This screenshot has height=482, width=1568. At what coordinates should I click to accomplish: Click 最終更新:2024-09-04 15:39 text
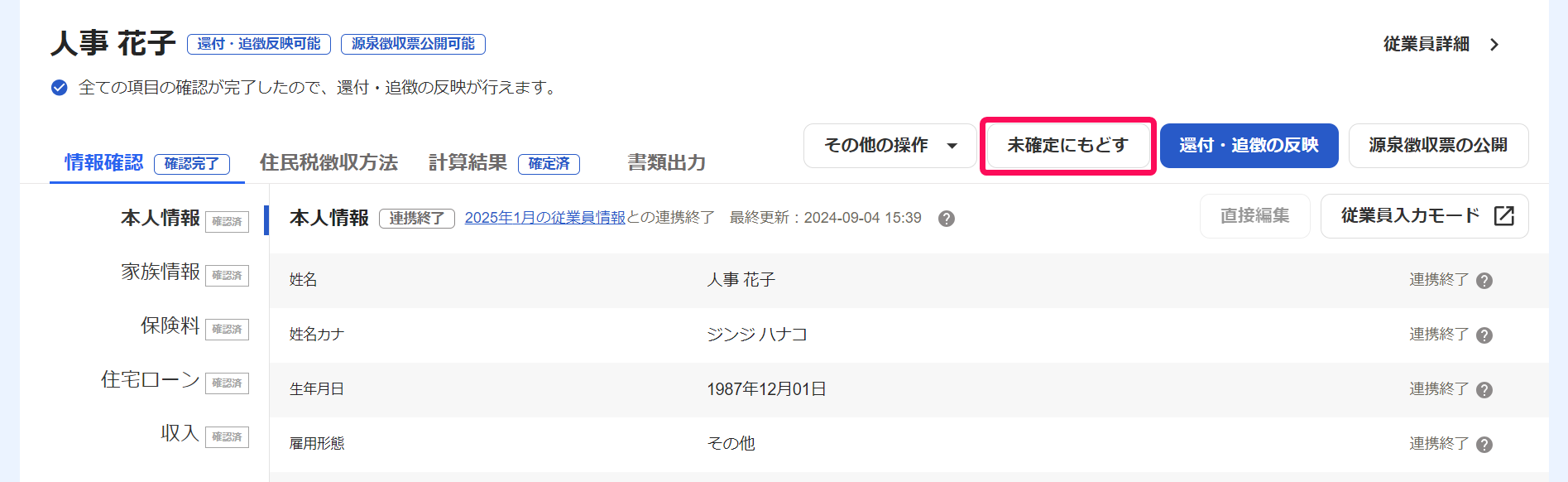click(825, 218)
